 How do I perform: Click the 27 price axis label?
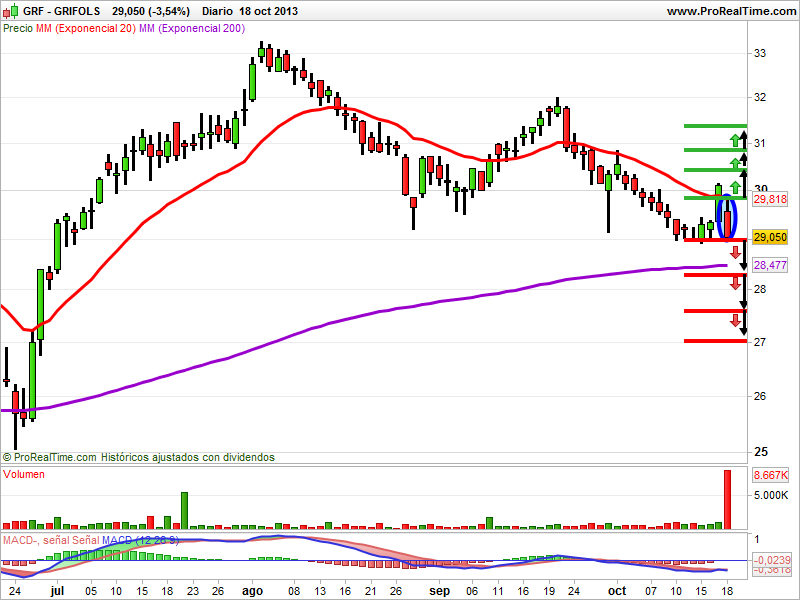pyautogui.click(x=760, y=342)
